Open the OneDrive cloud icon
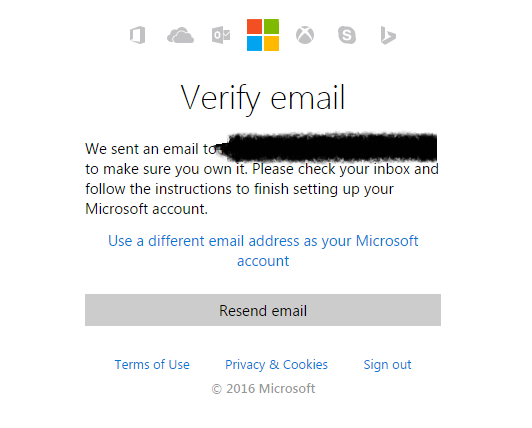The width and height of the screenshot is (532, 428). pyautogui.click(x=180, y=35)
